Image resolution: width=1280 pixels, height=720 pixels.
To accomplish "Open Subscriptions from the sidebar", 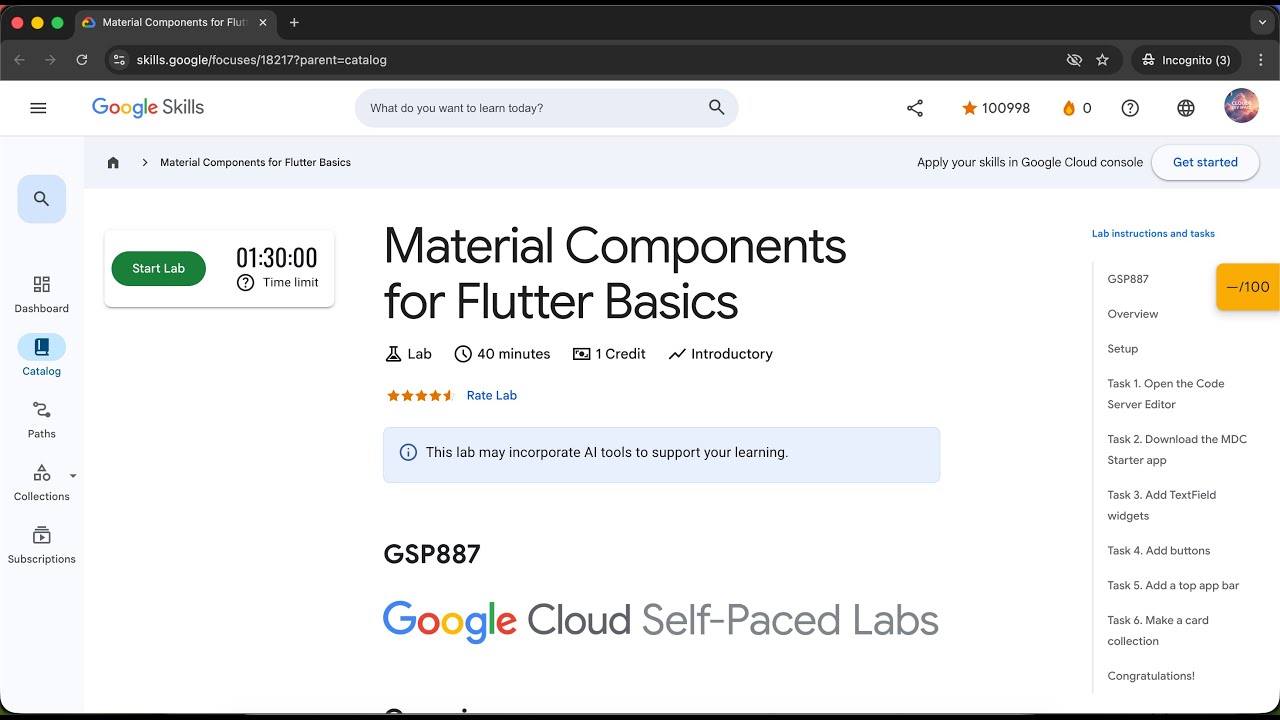I will [x=42, y=545].
